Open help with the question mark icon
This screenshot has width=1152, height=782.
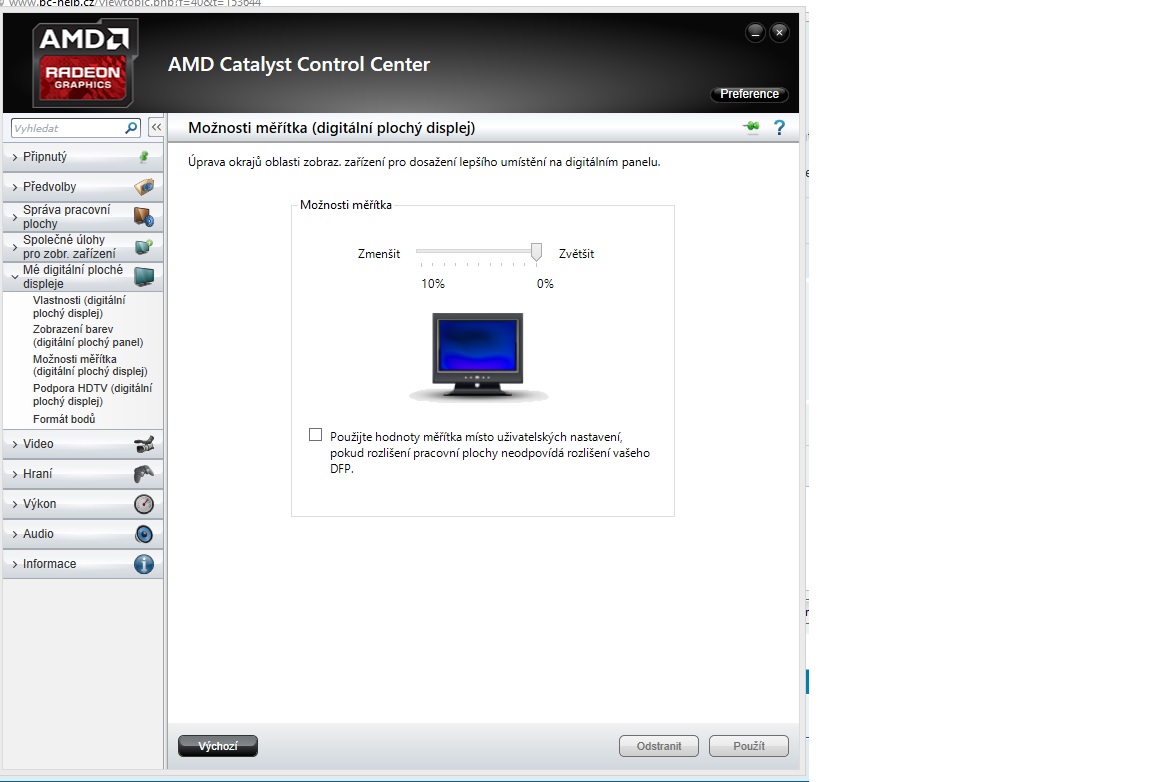780,128
